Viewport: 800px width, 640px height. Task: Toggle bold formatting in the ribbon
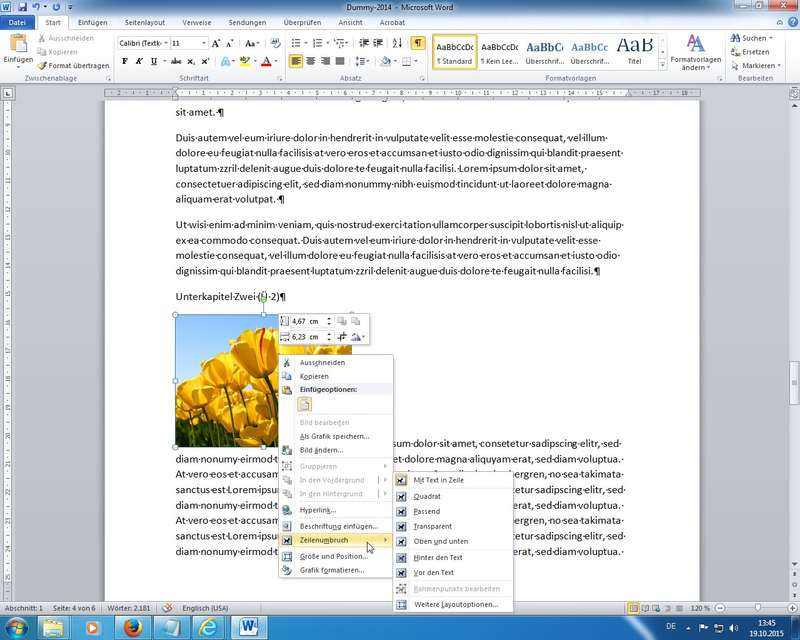[x=125, y=61]
